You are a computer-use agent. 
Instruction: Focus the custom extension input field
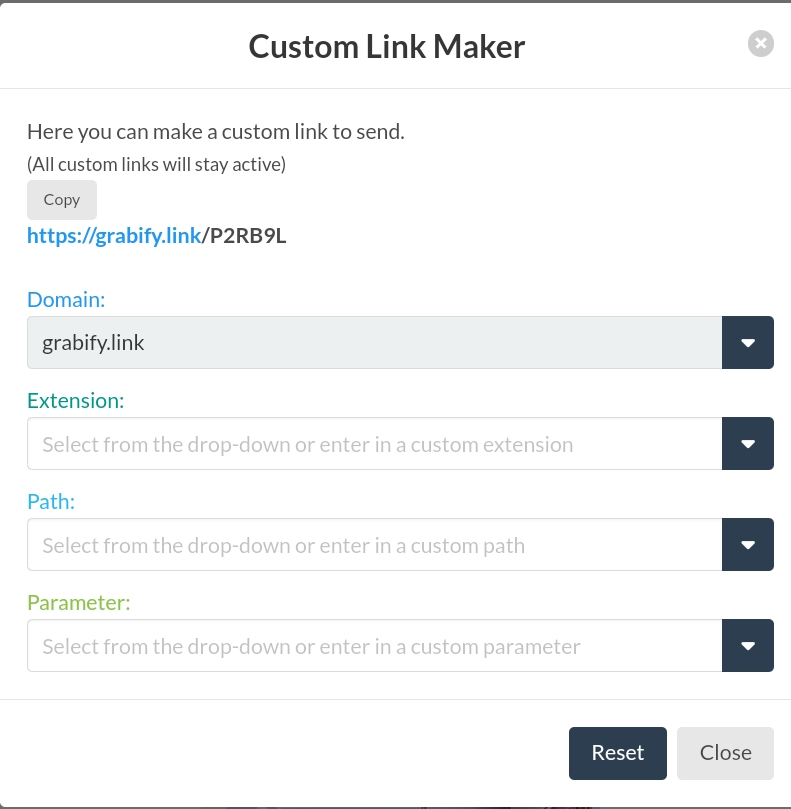[x=374, y=444]
